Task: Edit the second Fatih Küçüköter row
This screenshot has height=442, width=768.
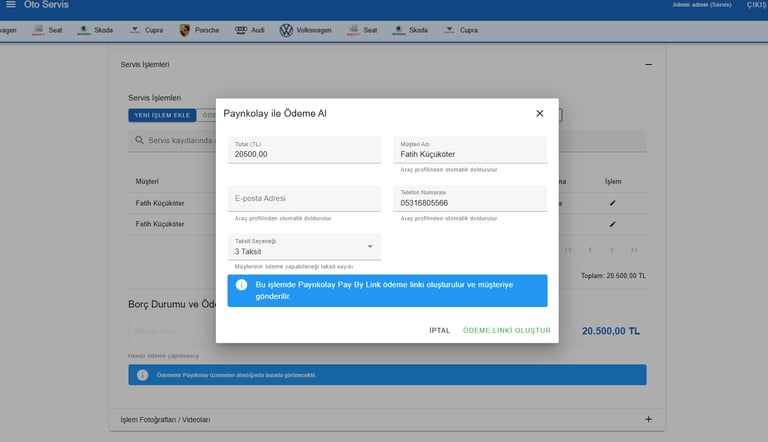Action: 612,224
